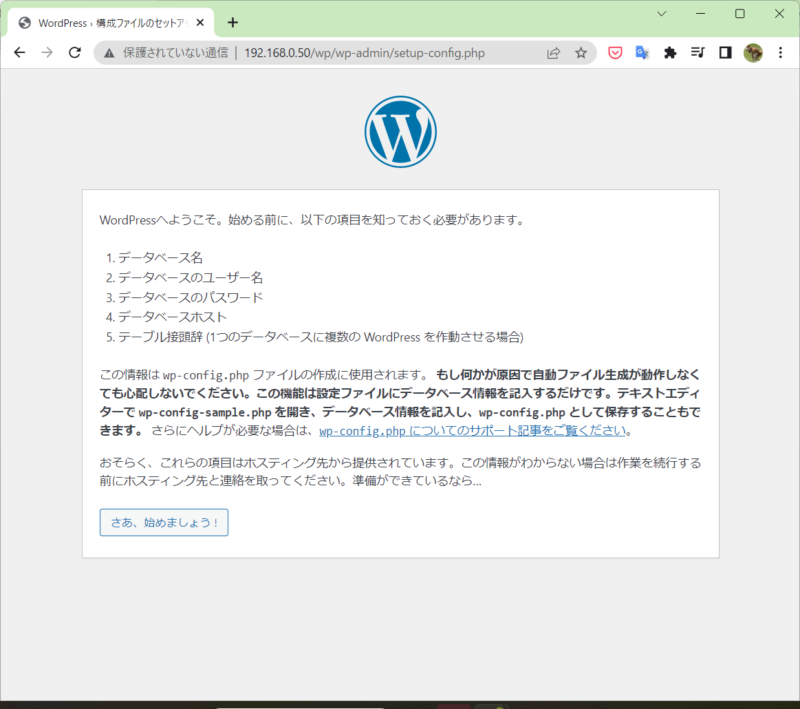The height and width of the screenshot is (709, 800).
Task: Click the list item データベースのパスワード
Action: tap(190, 297)
